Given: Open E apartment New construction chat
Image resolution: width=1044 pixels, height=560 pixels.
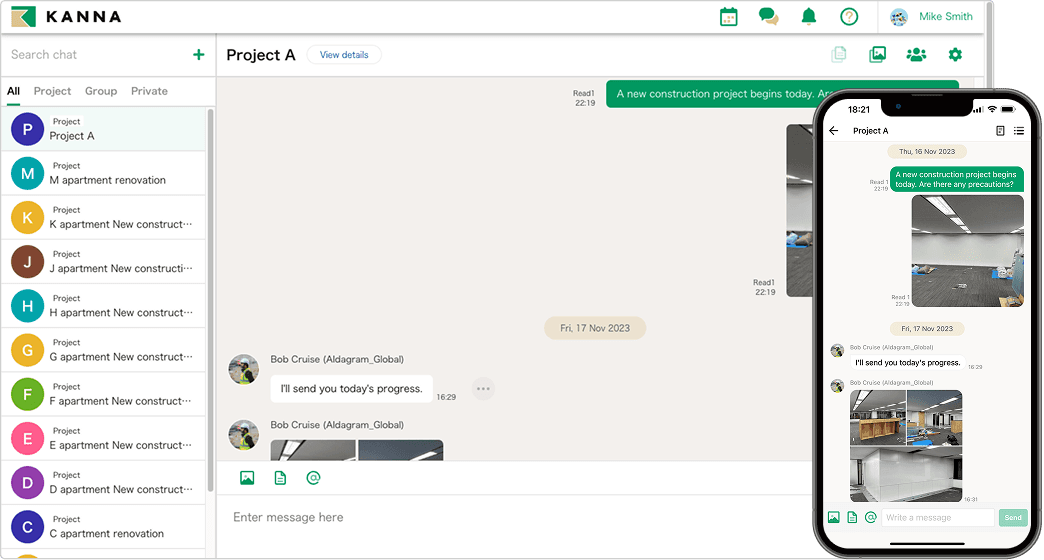Looking at the screenshot, I should tap(104, 438).
